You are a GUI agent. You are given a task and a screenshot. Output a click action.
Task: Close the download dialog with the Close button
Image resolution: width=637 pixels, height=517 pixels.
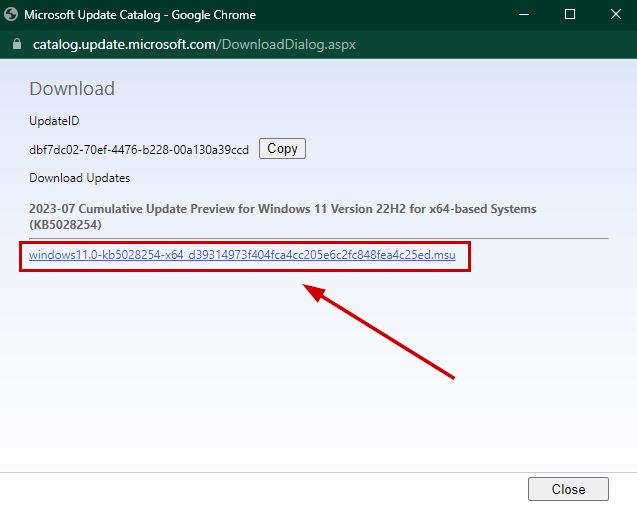click(x=568, y=489)
